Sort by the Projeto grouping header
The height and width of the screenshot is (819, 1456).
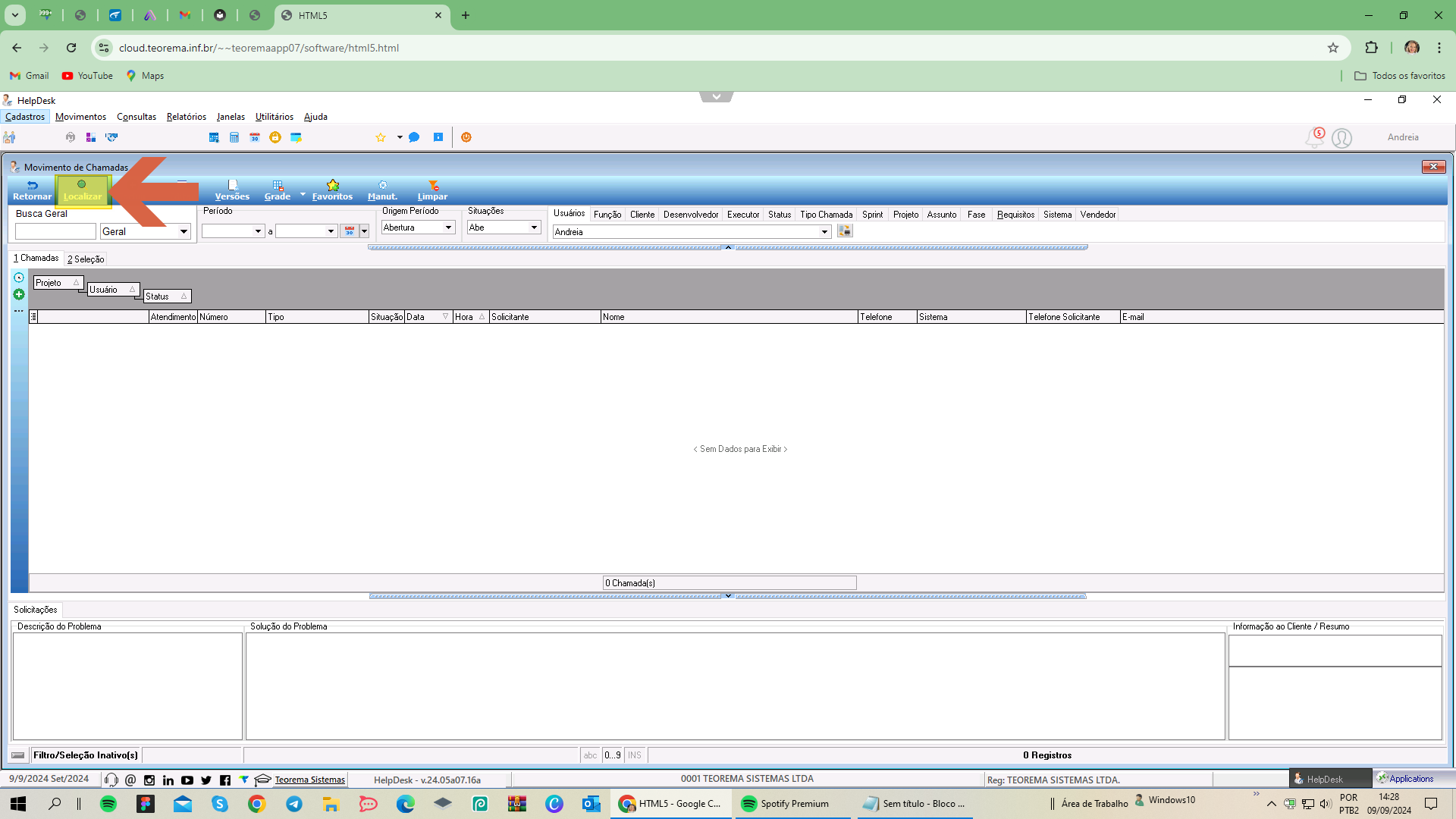coord(58,283)
